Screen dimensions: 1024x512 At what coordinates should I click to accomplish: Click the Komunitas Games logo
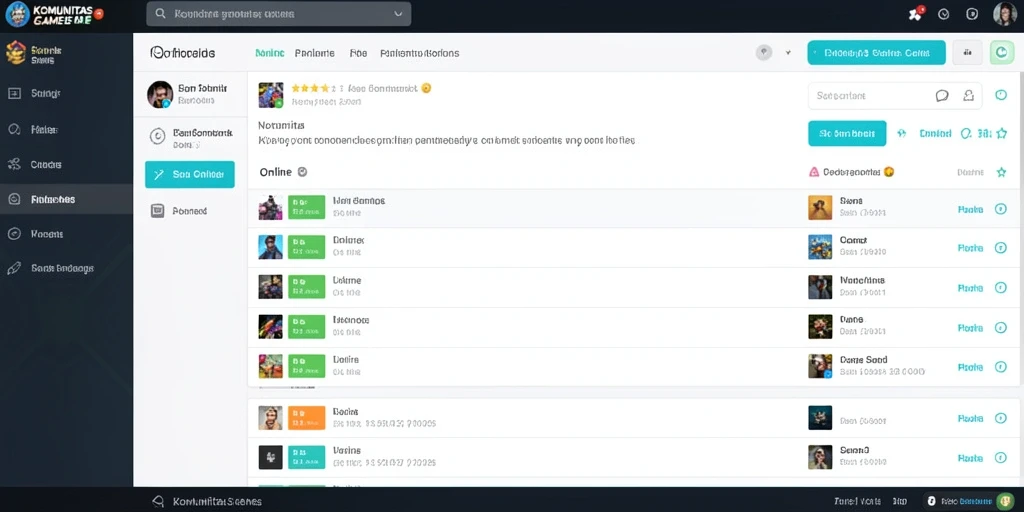[x=54, y=14]
